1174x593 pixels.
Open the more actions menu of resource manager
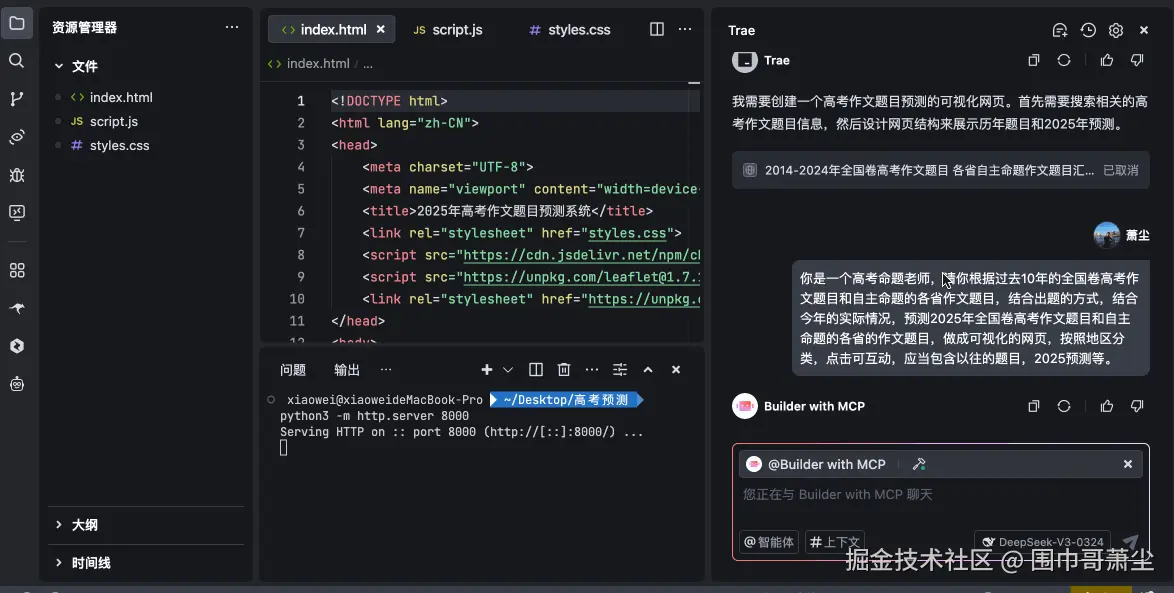pyautogui.click(x=232, y=27)
